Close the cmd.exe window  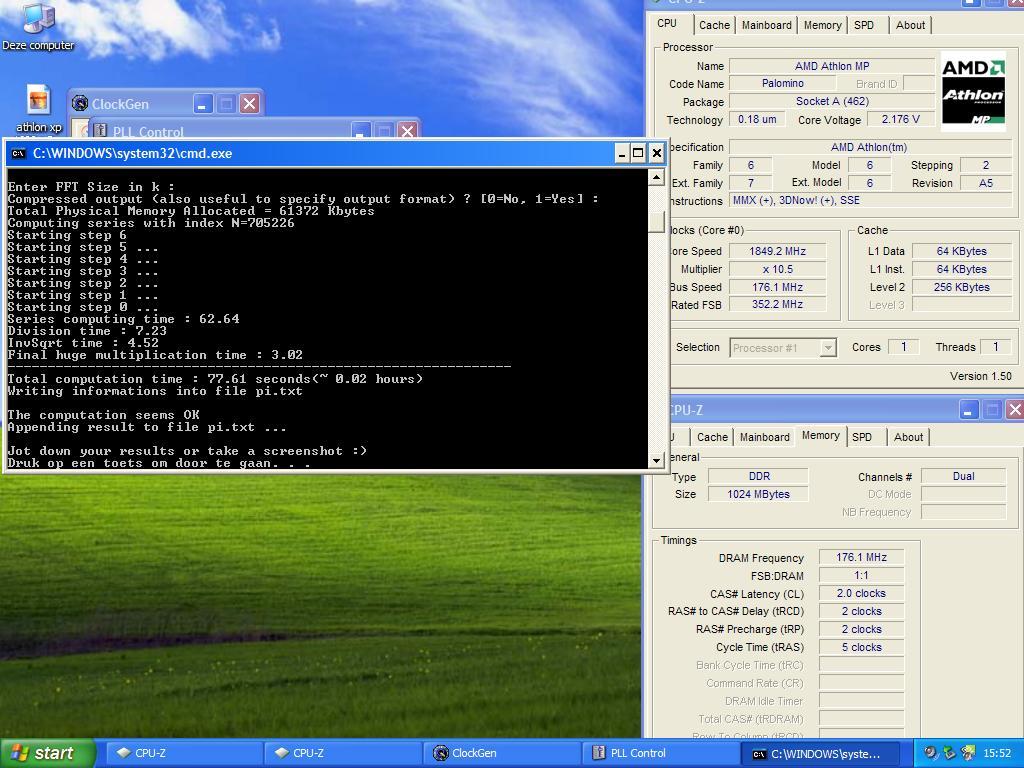pos(656,153)
